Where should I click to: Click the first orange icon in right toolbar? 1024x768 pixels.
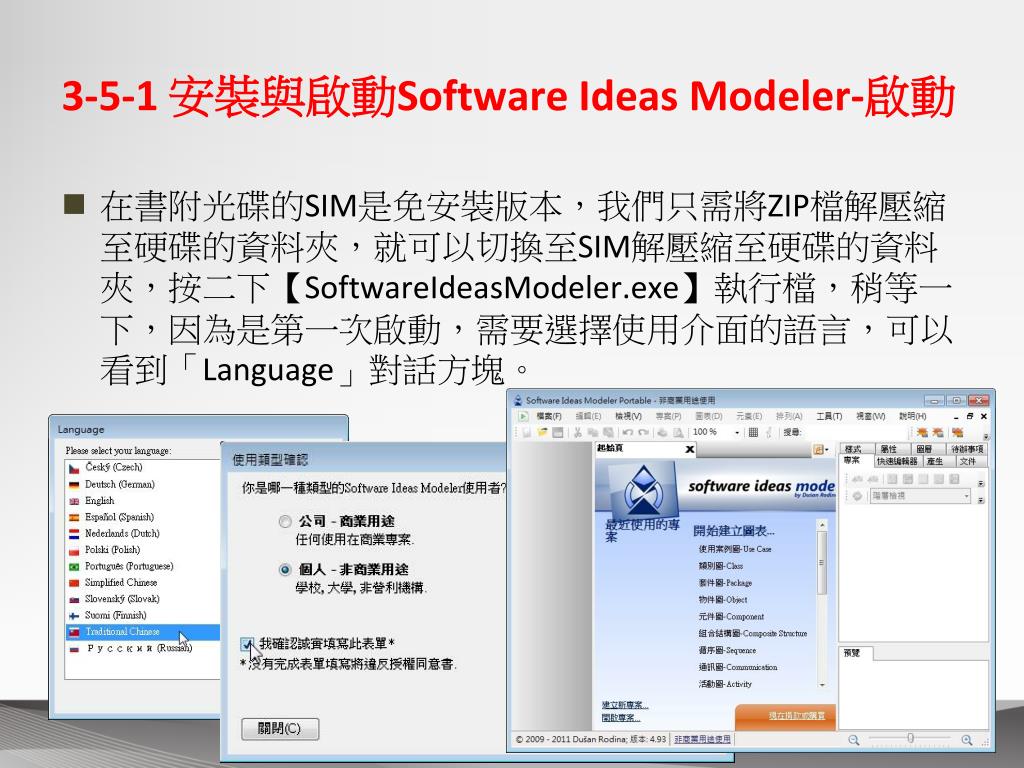(922, 432)
